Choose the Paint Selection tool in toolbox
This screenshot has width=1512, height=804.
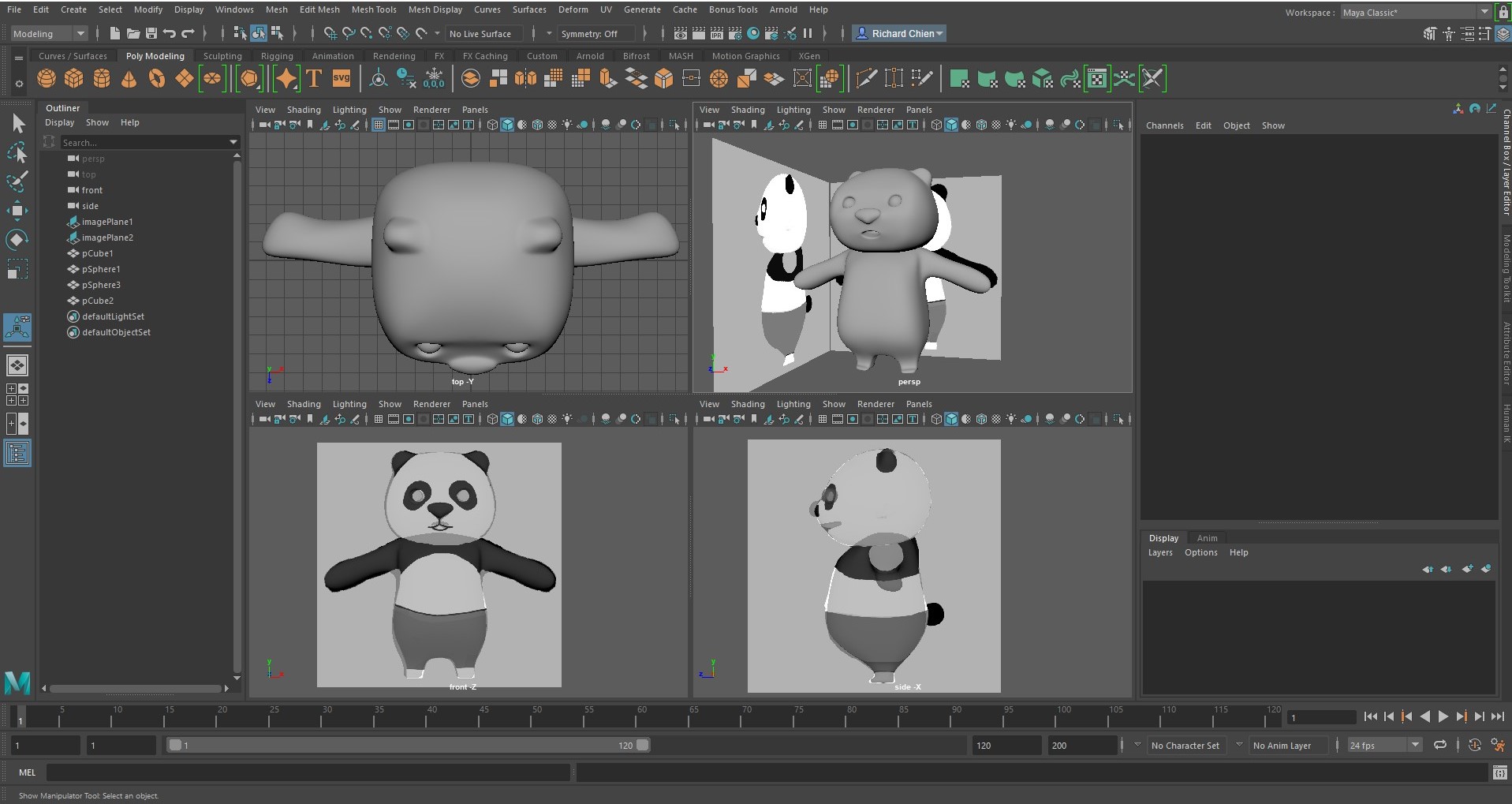(17, 181)
